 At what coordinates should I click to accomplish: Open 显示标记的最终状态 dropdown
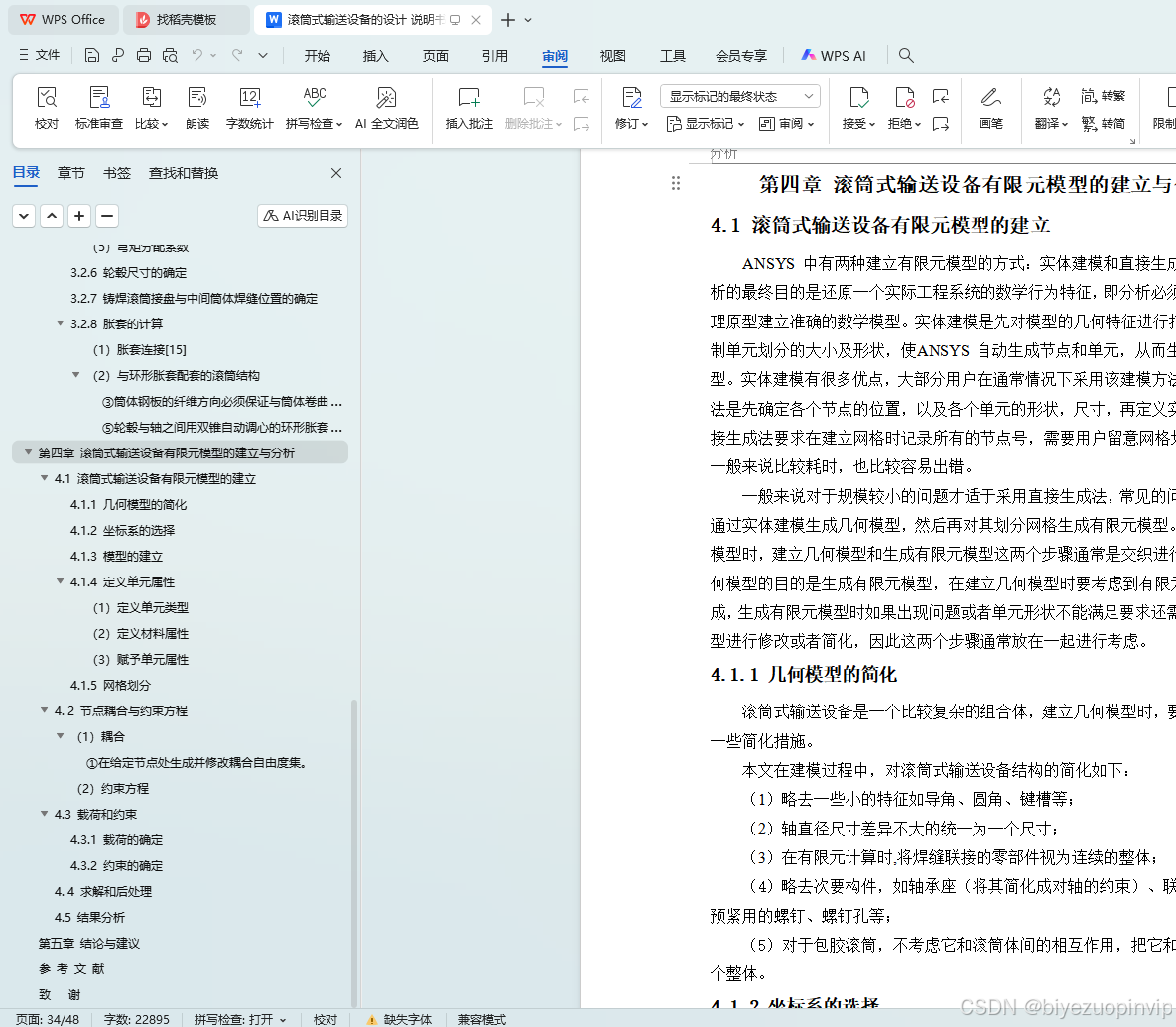(x=740, y=96)
